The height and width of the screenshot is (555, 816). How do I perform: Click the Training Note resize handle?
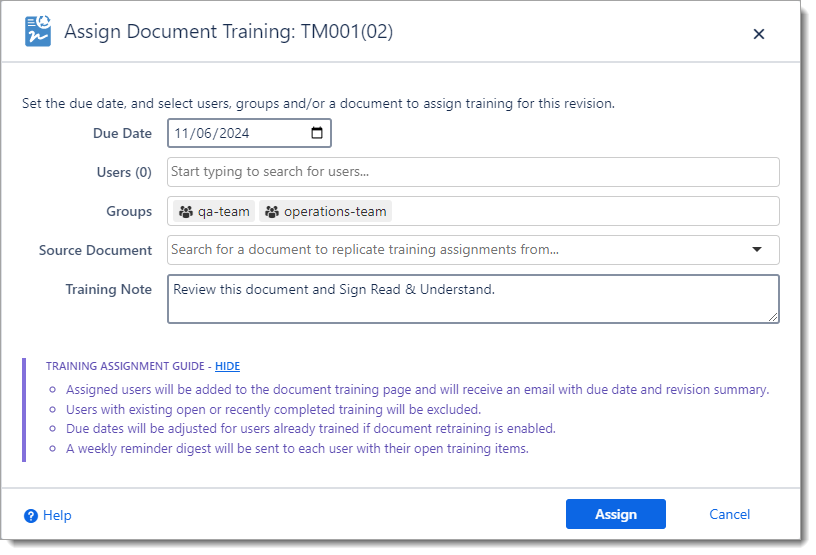[773, 317]
